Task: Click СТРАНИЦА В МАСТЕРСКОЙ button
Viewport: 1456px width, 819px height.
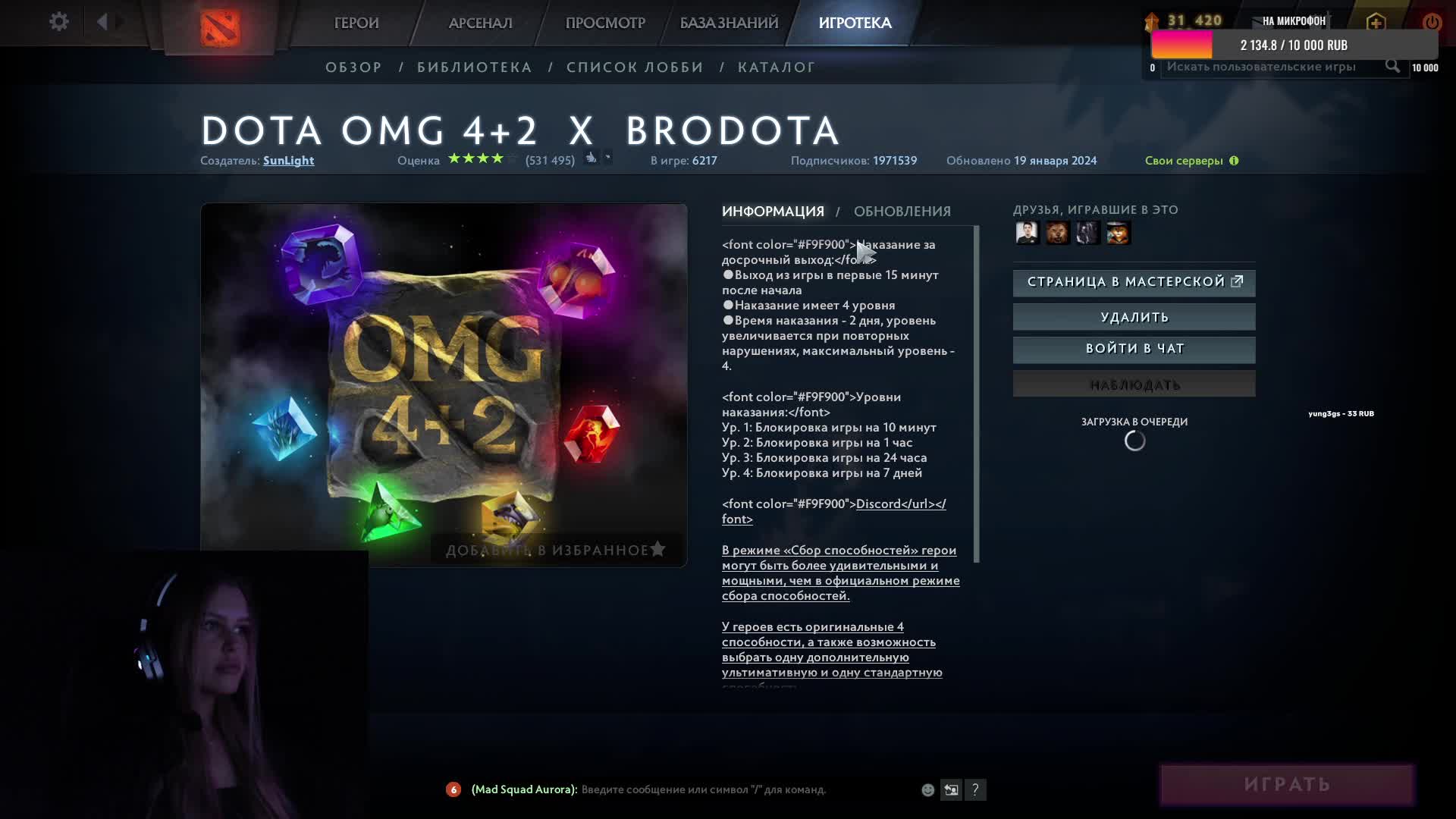Action: 1134,282
